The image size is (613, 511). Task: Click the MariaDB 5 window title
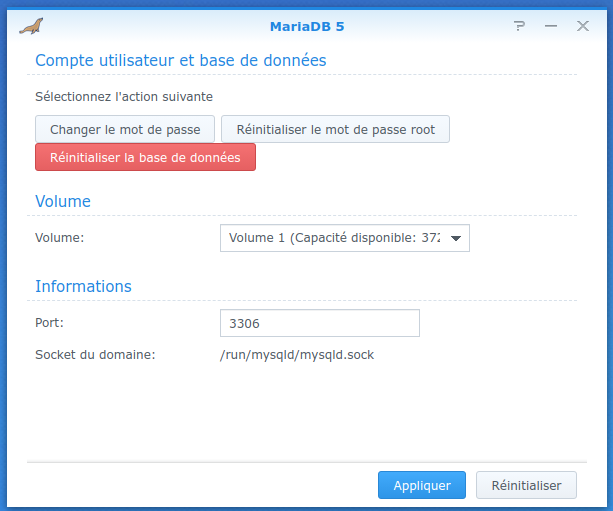tap(307, 27)
